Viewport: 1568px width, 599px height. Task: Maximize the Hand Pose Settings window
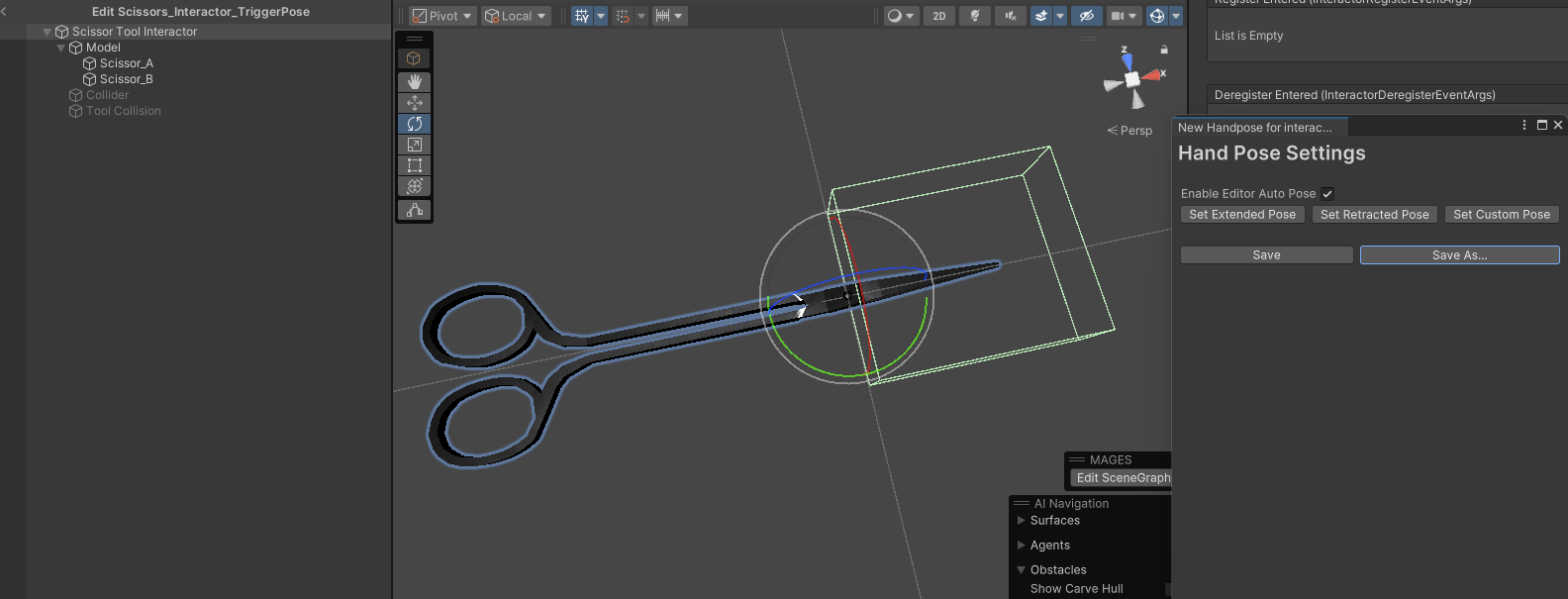pos(1541,125)
